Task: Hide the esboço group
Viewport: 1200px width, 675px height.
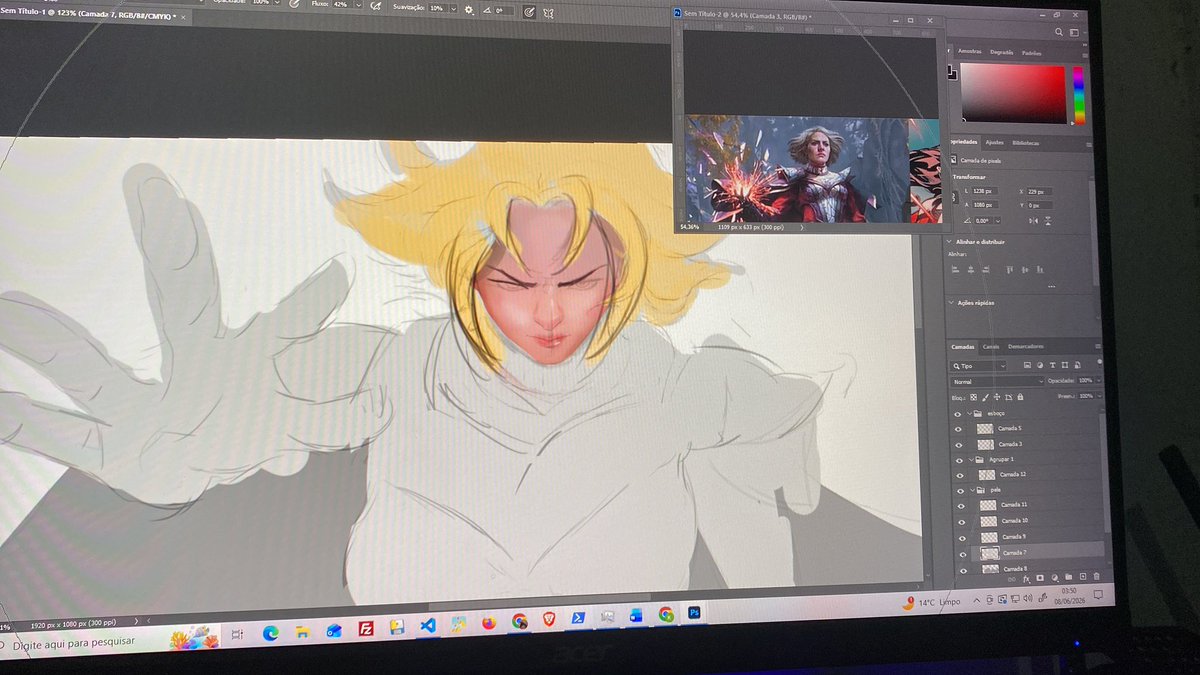Action: click(x=958, y=413)
